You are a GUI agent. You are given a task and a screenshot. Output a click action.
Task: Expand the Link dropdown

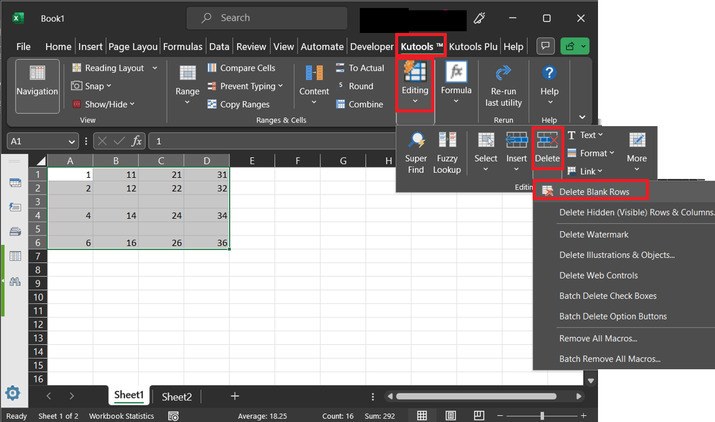600,171
